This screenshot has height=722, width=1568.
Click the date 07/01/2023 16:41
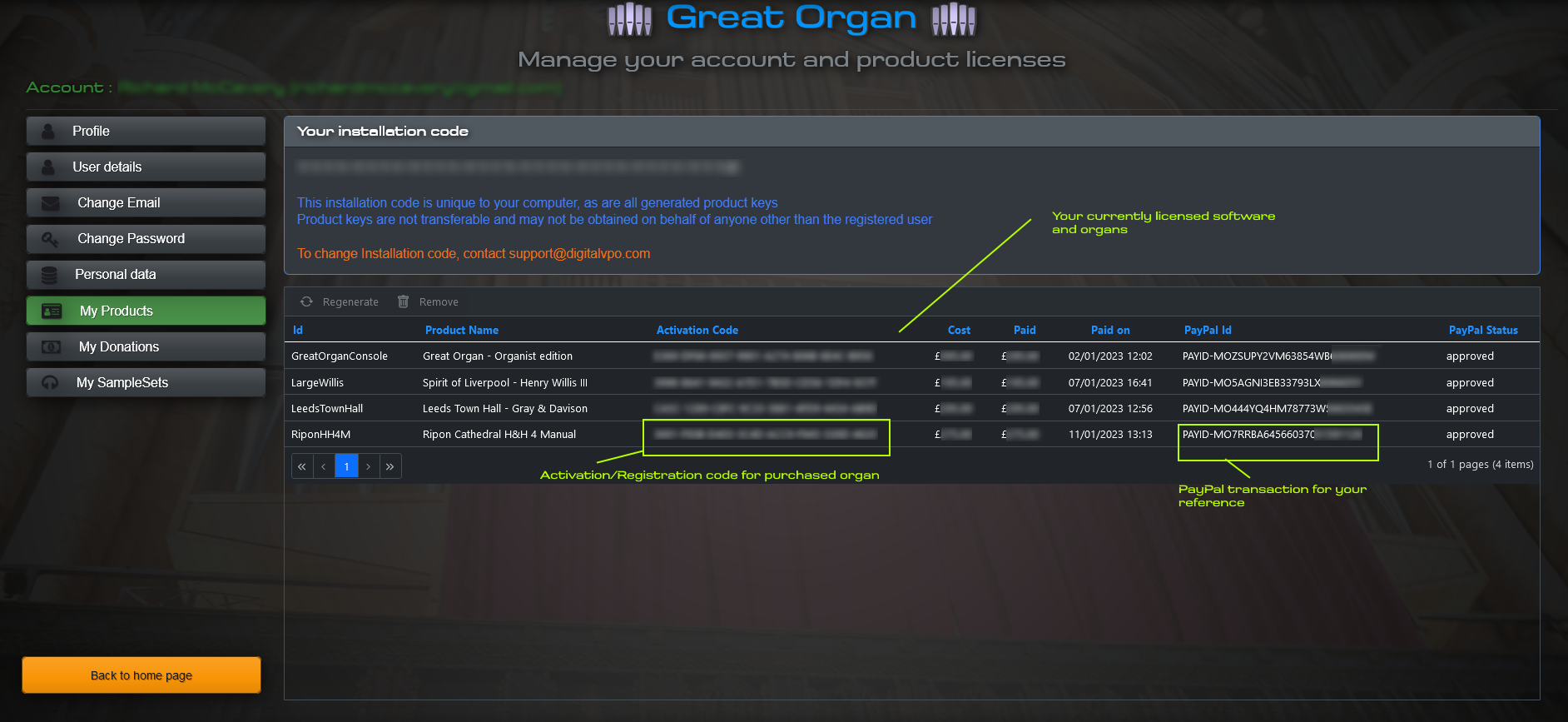click(1110, 382)
